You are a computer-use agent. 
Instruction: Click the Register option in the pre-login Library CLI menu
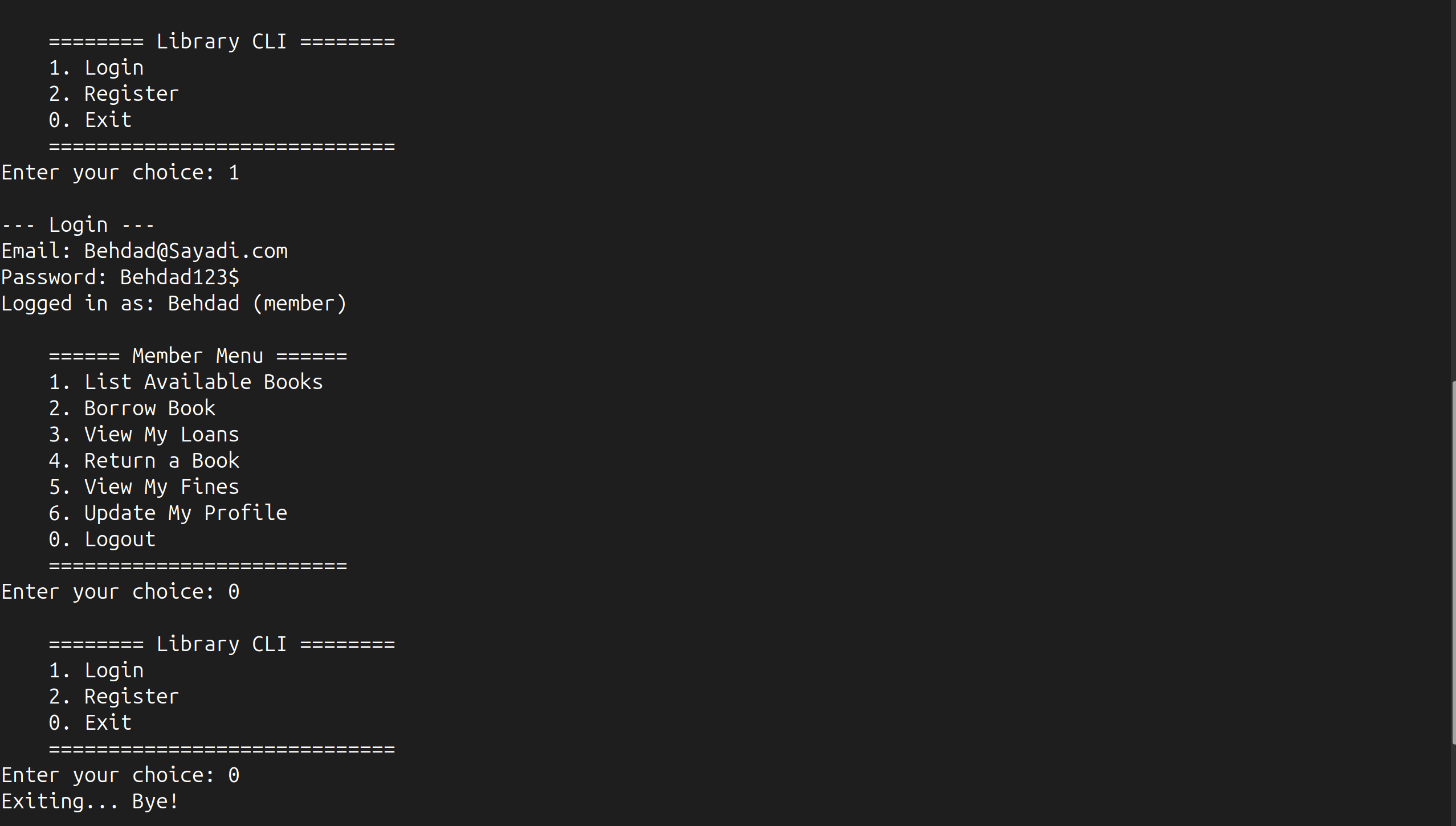coord(131,94)
